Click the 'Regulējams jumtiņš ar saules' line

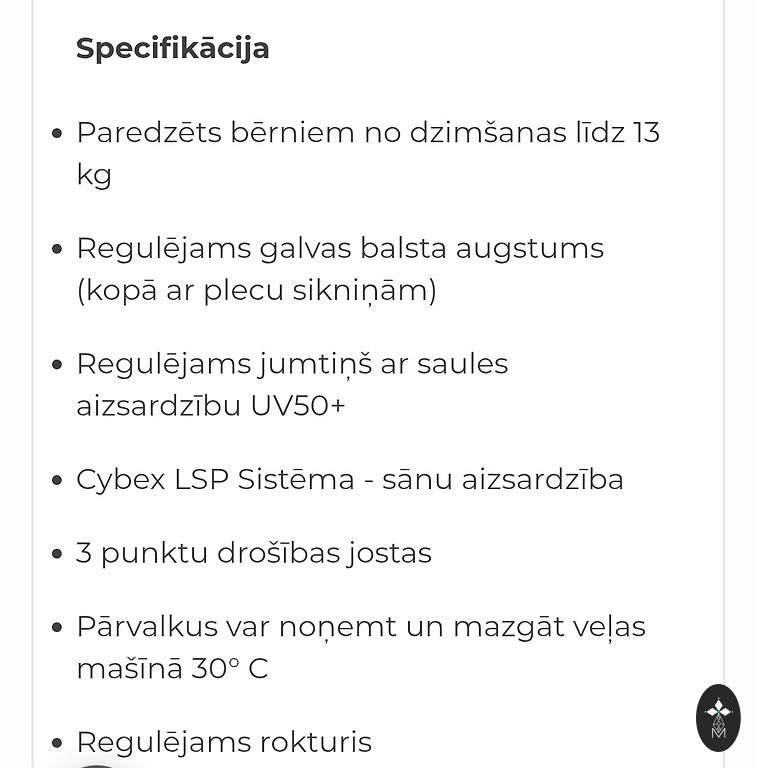292,364
